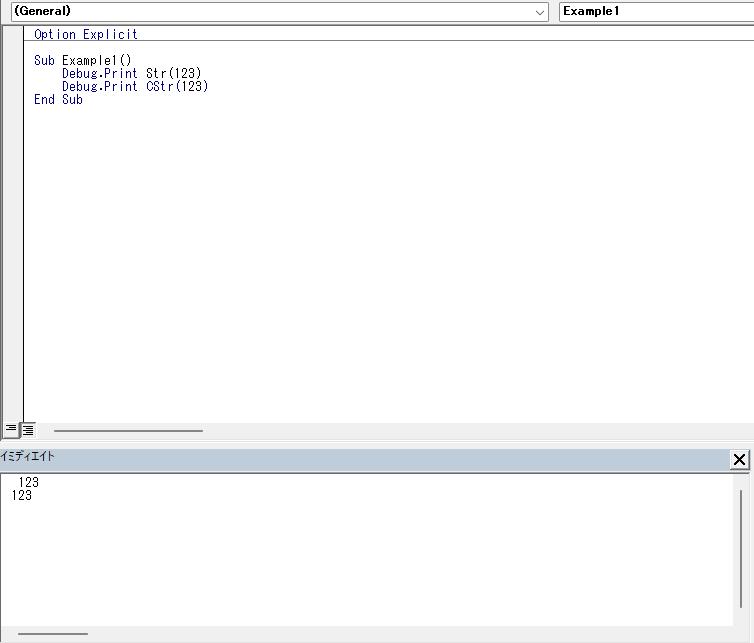Open the (General) object dropdown
Screen dimensions: 754x643
pos(279,12)
